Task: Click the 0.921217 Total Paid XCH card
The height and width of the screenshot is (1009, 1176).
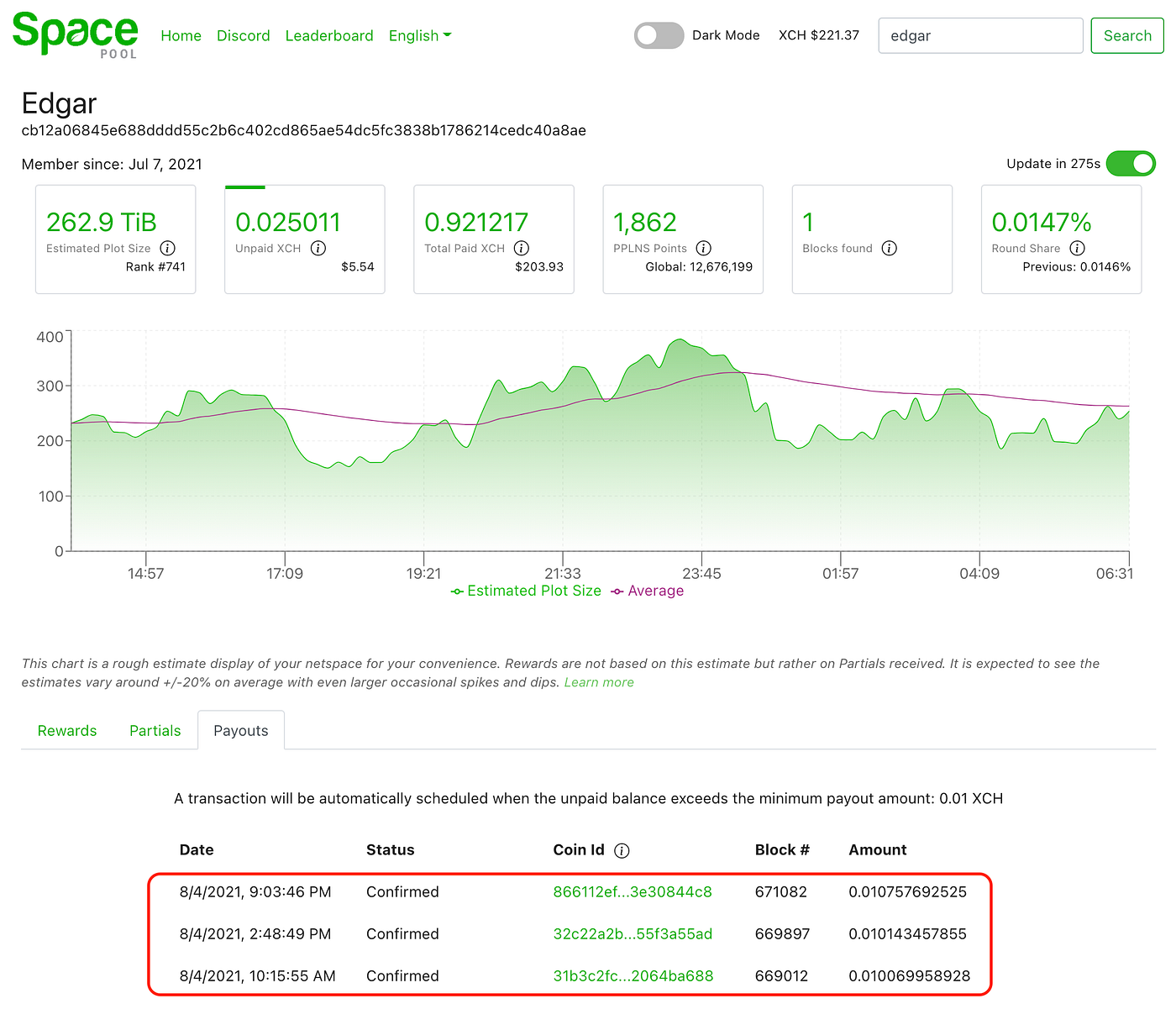Action: point(494,239)
